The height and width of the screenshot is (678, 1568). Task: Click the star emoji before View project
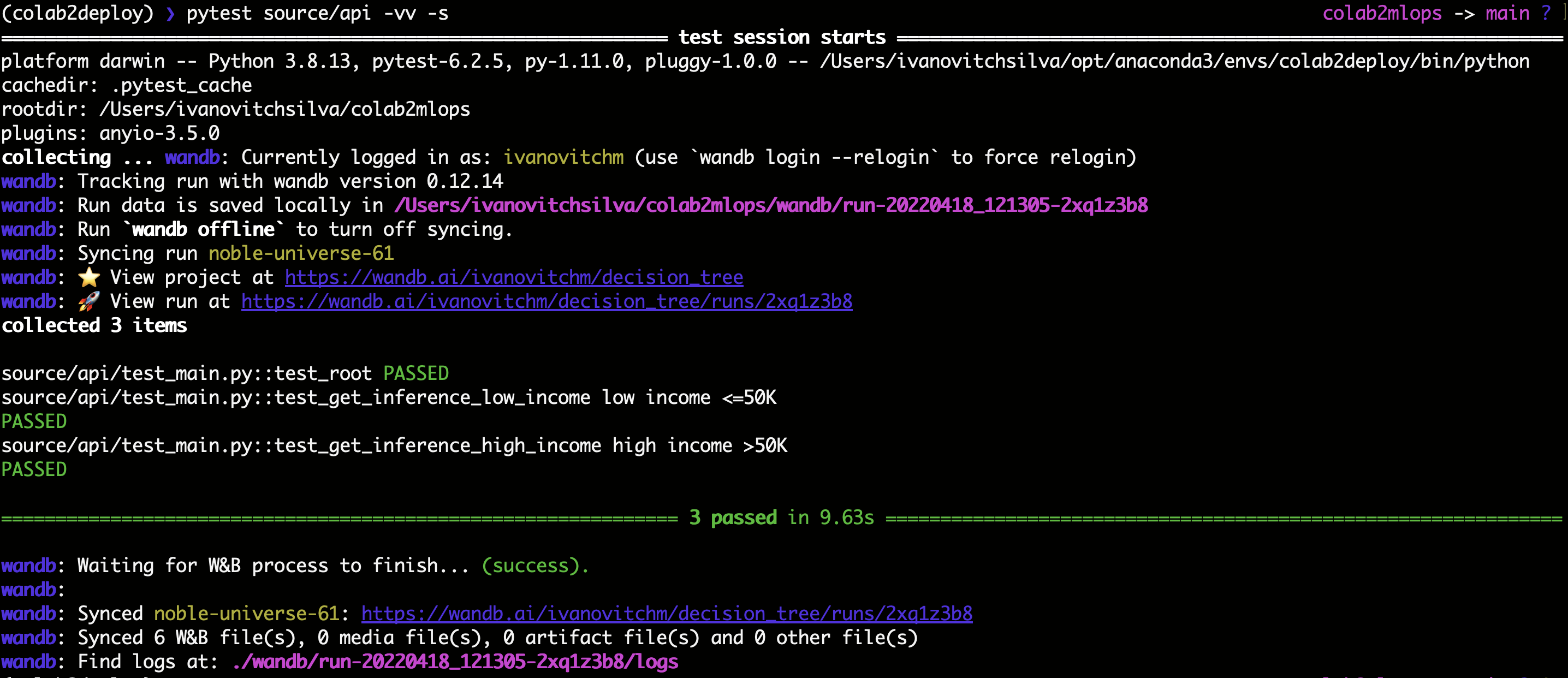(x=89, y=277)
